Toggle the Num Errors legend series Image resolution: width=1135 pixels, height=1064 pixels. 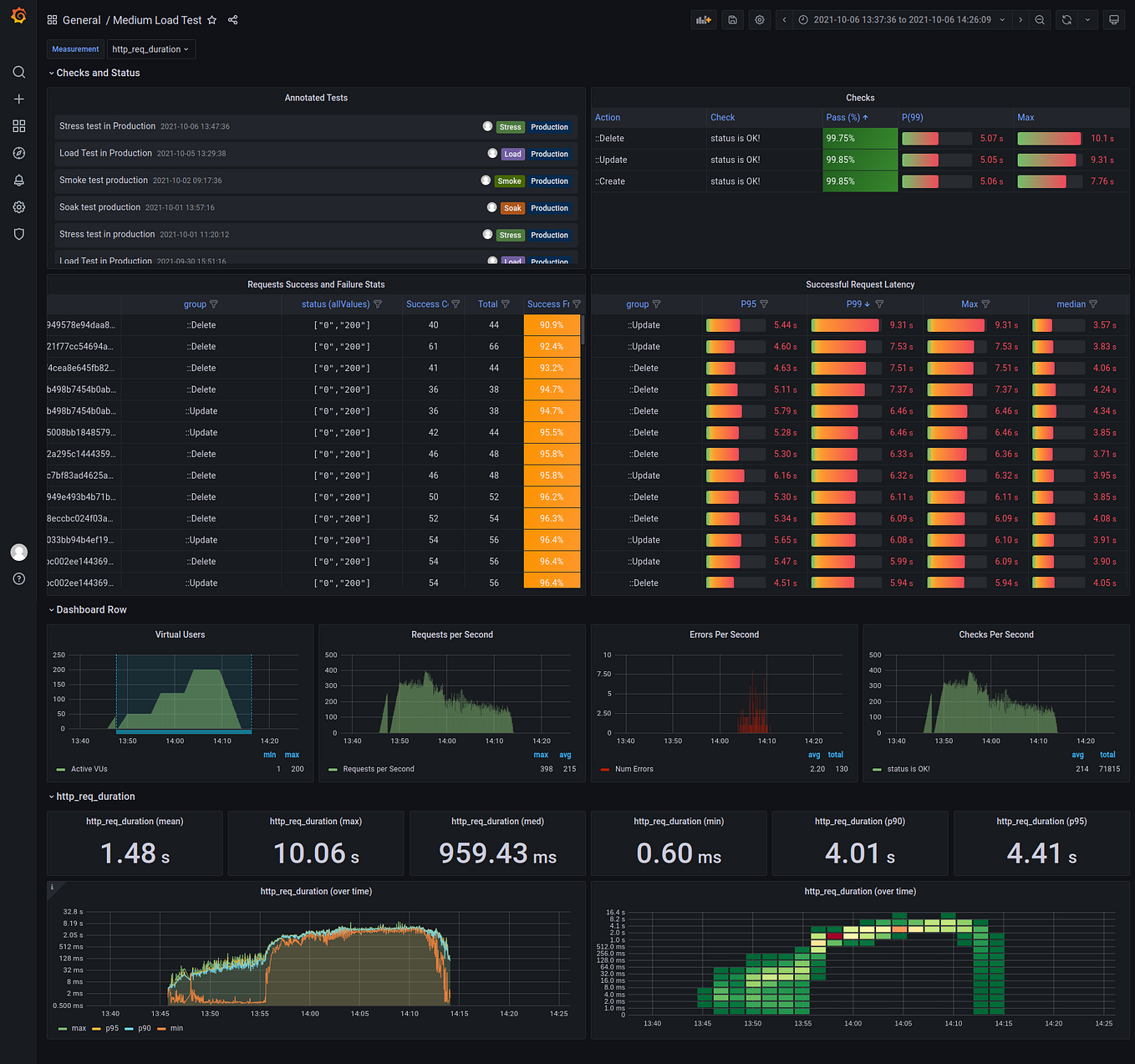point(627,769)
